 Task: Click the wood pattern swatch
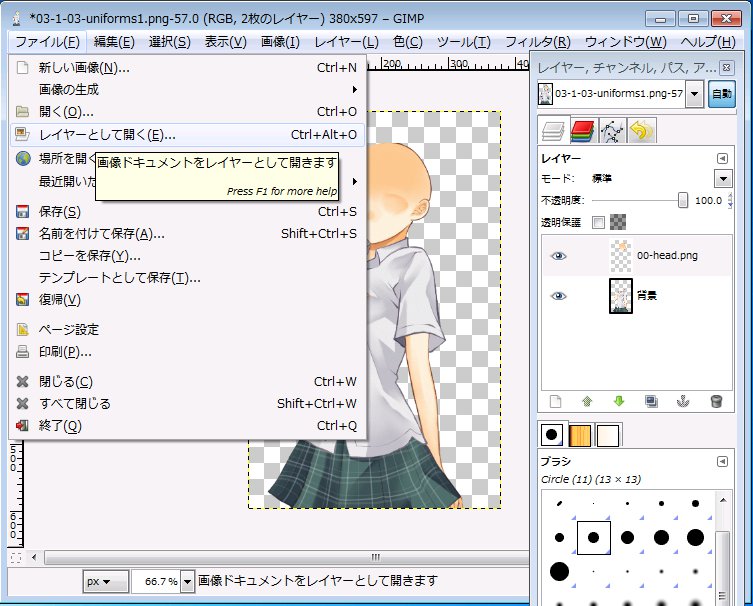click(x=580, y=435)
